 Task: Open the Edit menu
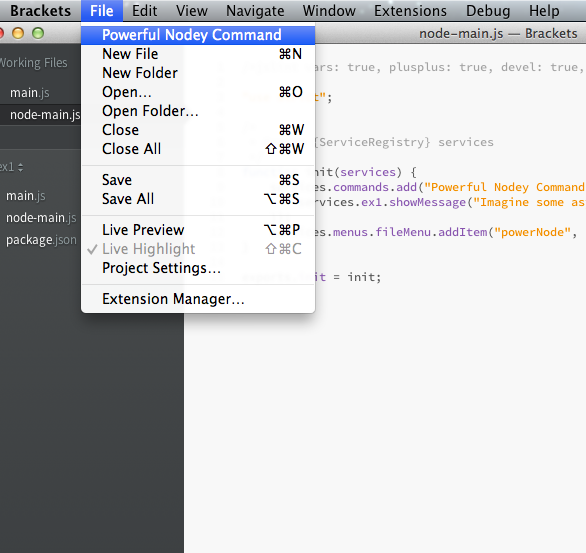tap(144, 10)
